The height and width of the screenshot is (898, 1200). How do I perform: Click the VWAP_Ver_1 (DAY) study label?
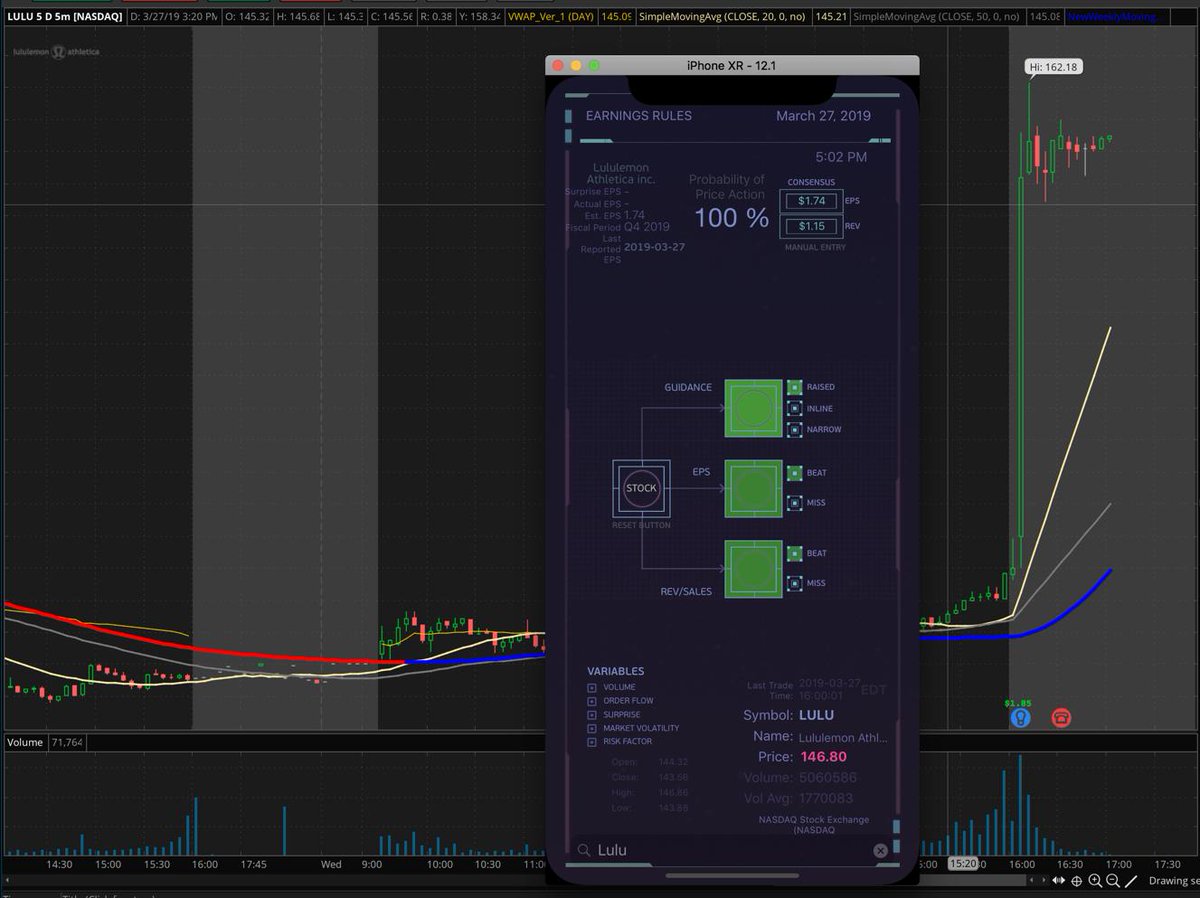553,17
